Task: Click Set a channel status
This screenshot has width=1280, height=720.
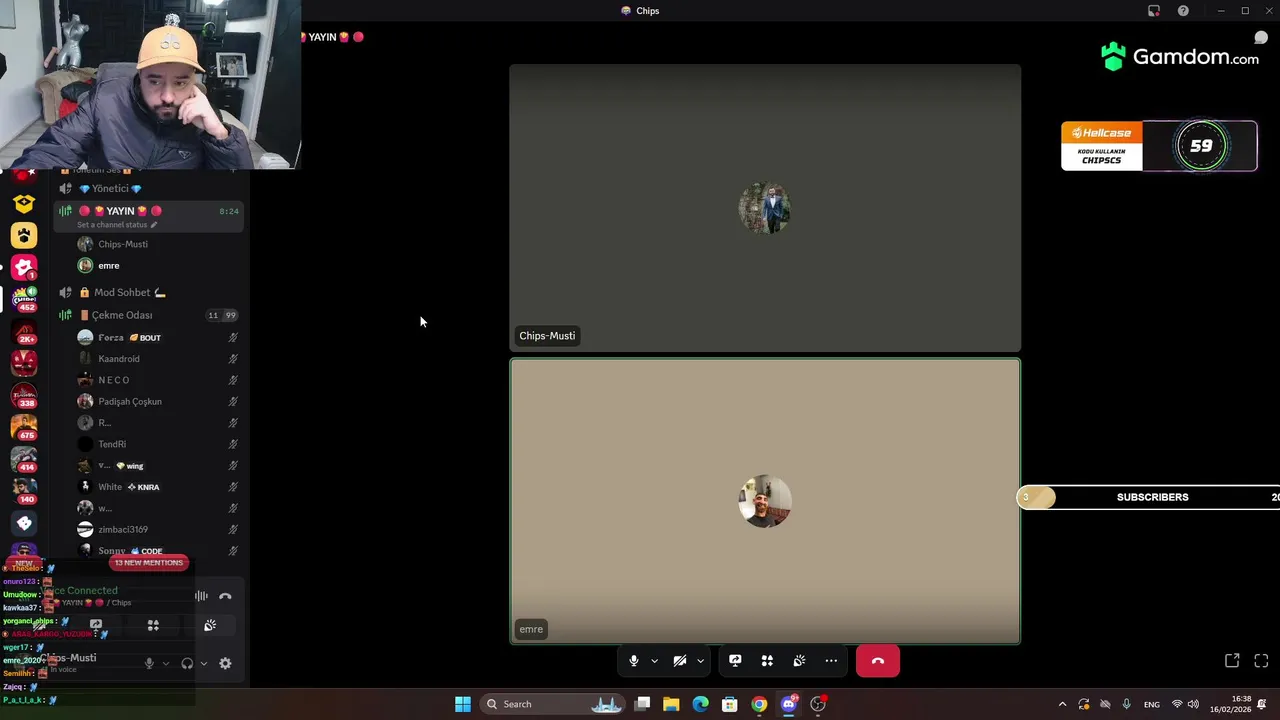Action: 117,225
